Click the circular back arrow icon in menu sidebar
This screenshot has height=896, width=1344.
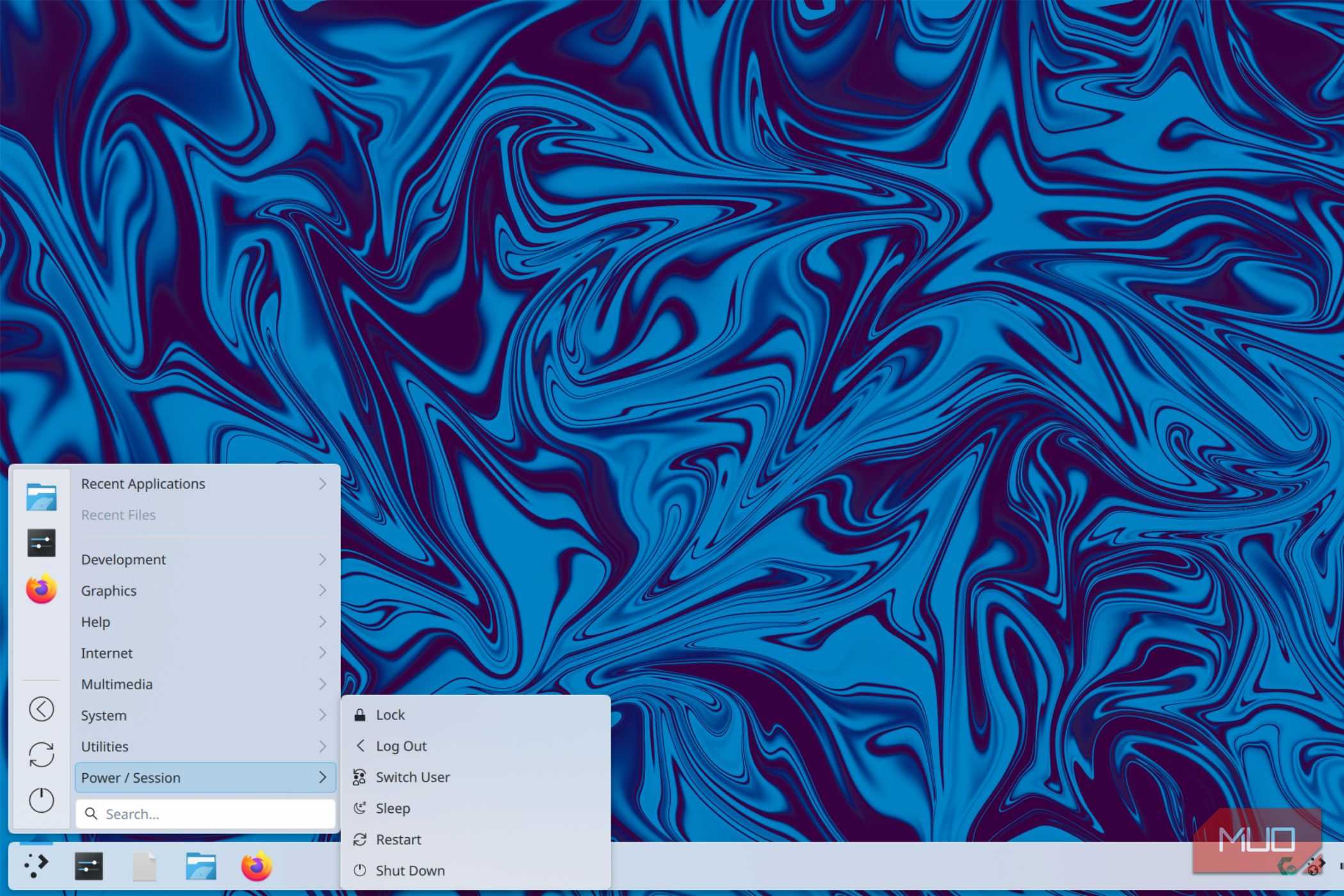(x=42, y=709)
